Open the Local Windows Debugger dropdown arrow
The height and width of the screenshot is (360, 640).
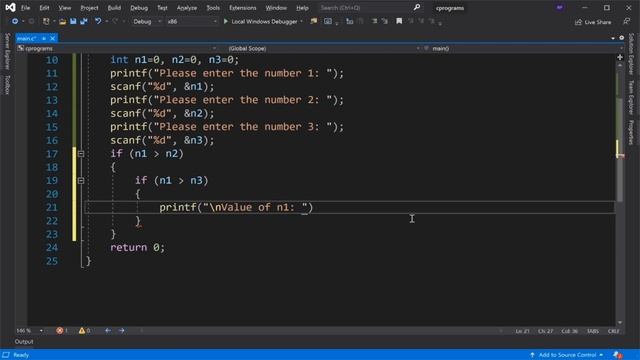coord(302,21)
